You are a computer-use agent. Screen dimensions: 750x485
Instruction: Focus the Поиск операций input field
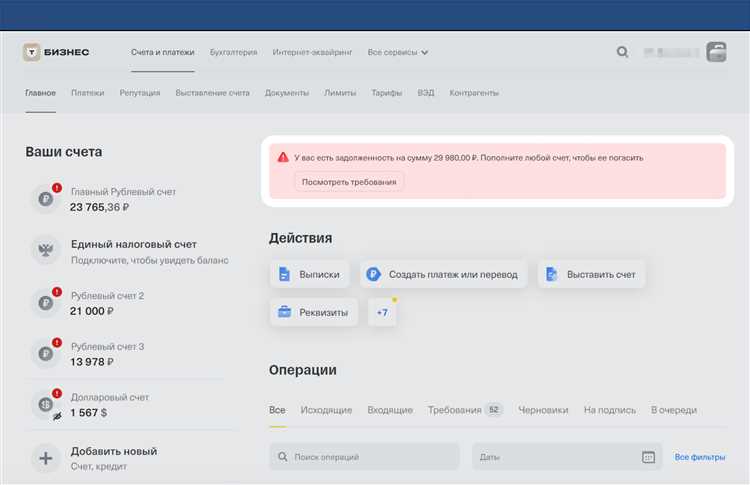364,457
